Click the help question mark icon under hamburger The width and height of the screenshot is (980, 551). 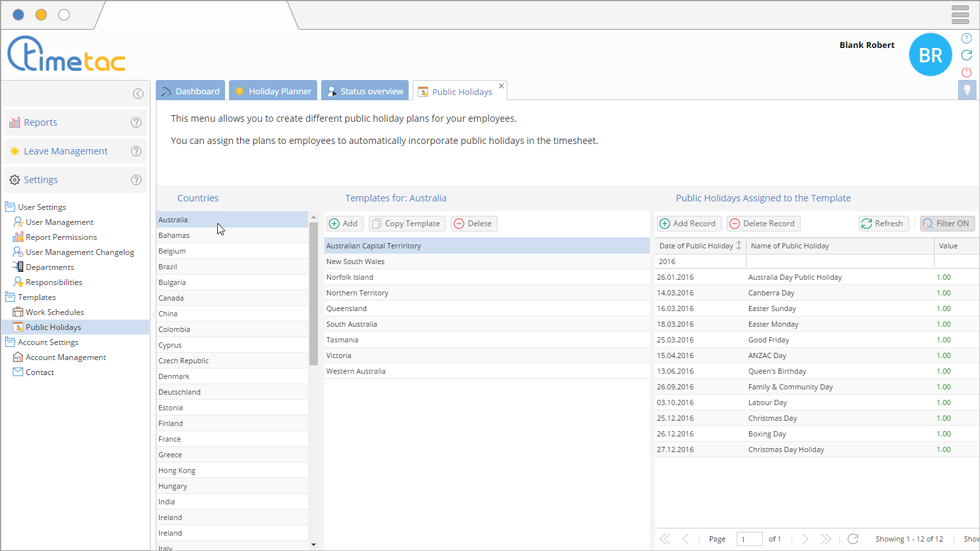coord(966,38)
